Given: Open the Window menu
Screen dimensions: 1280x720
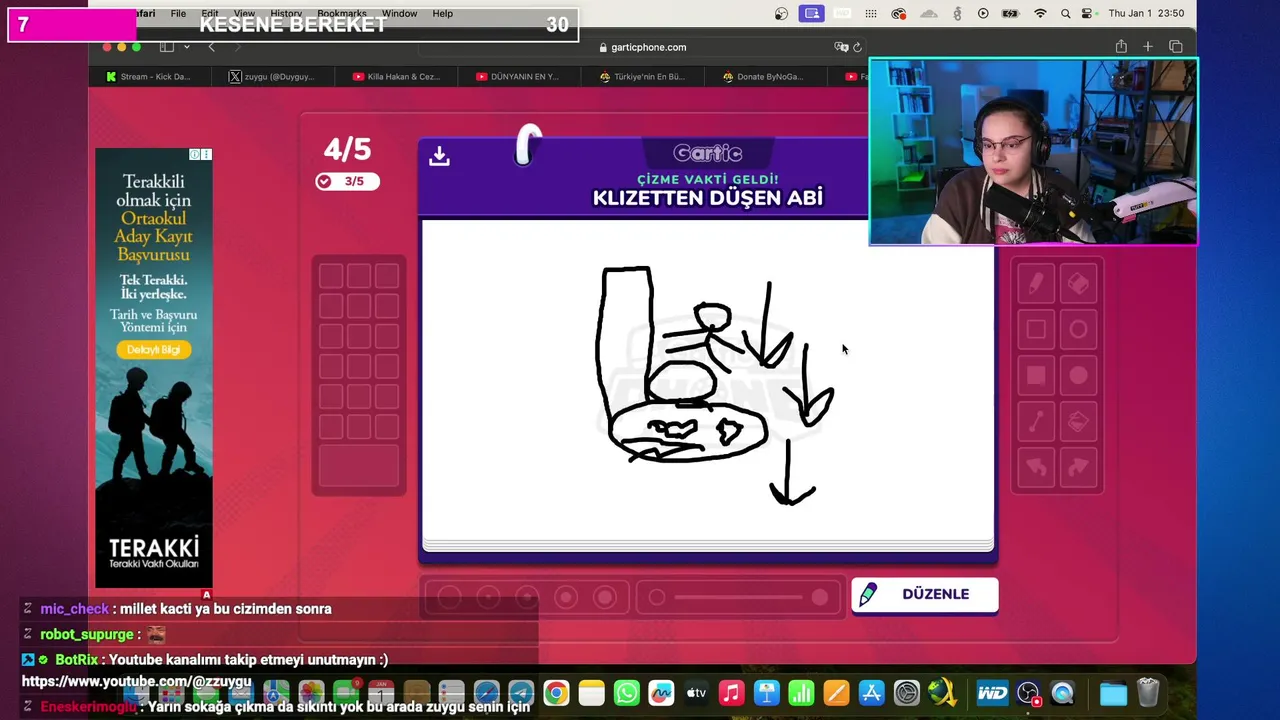Looking at the screenshot, I should click(x=399, y=13).
